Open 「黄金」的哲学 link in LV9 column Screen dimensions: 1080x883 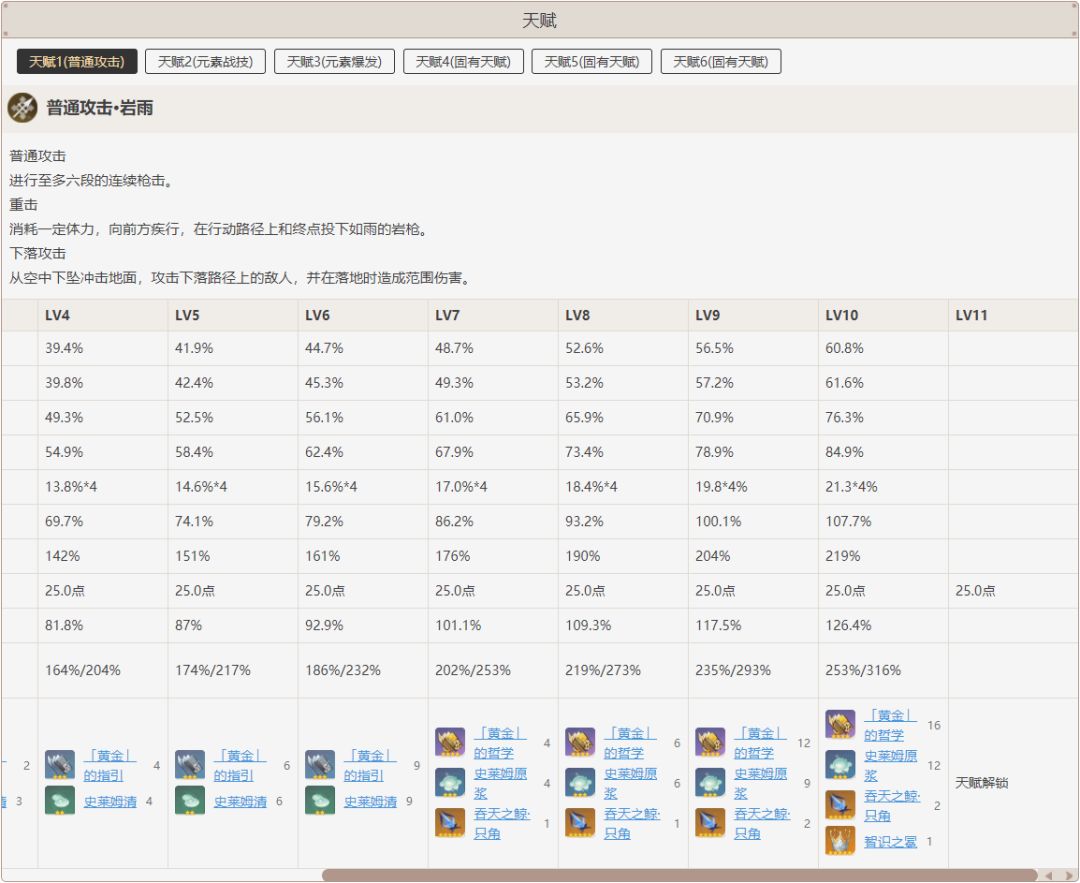coord(760,742)
